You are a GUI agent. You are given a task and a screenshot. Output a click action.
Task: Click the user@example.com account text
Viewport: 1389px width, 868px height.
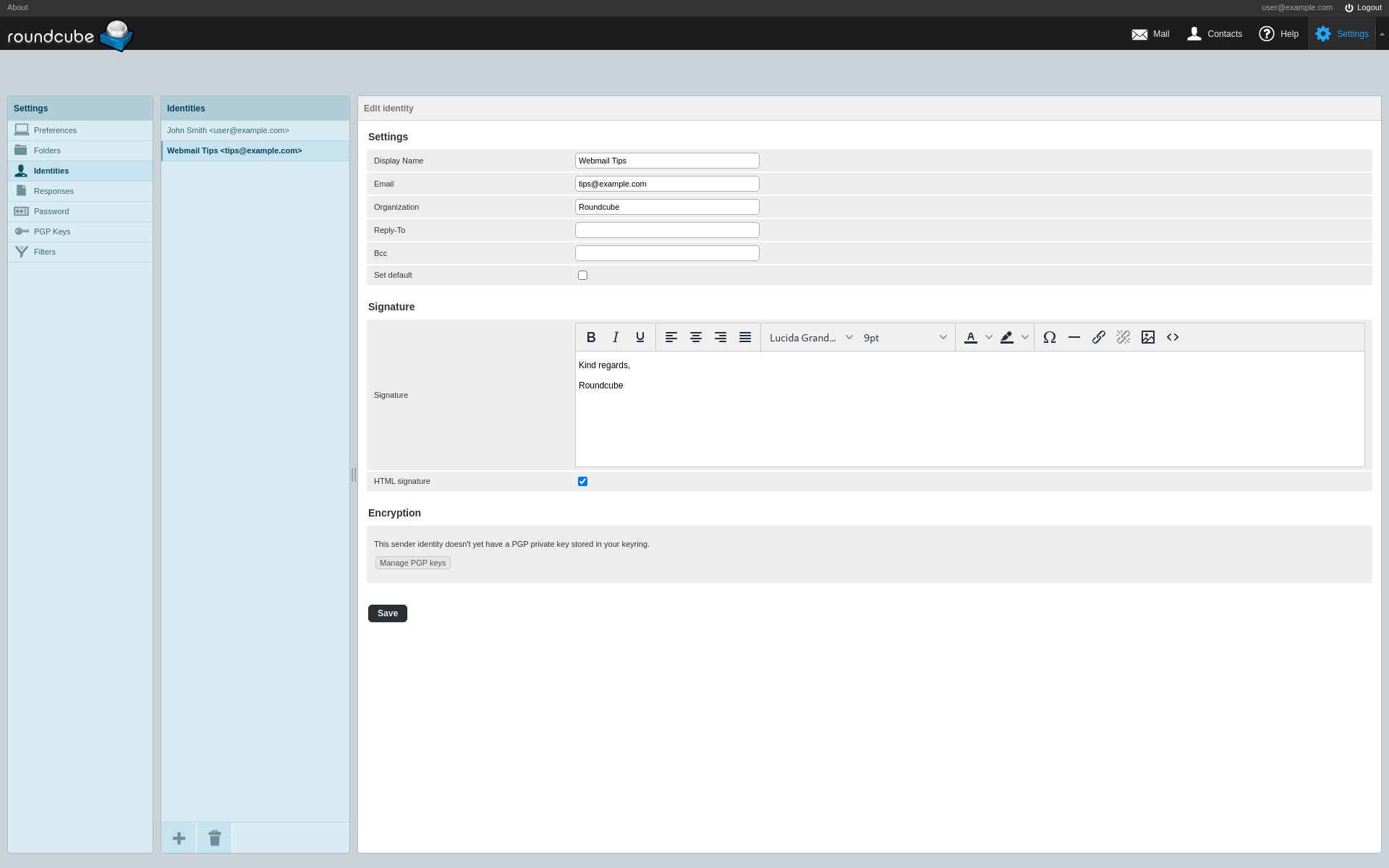1297,7
